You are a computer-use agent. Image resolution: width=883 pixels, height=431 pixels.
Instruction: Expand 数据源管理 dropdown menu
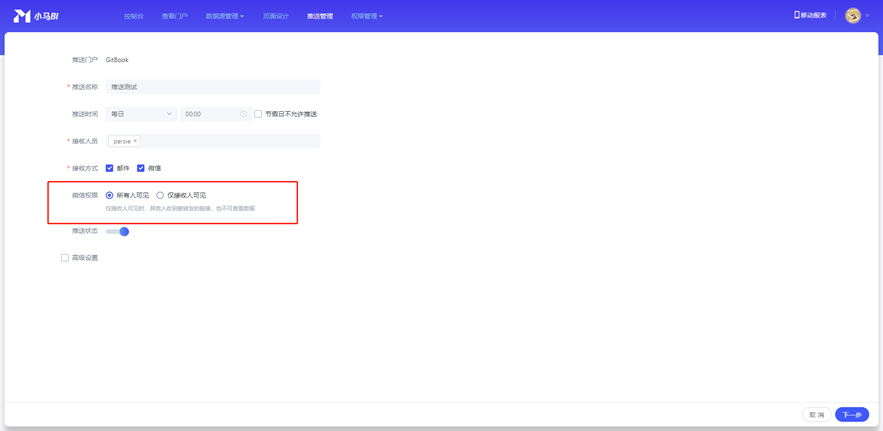225,16
